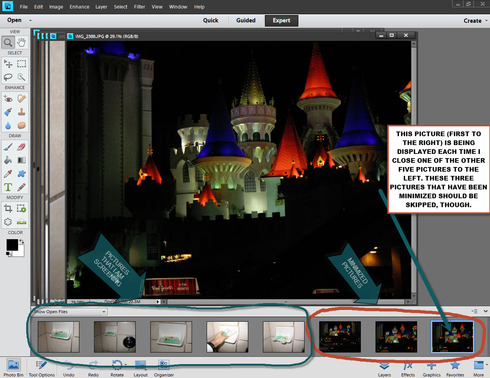Select the Eraser tool

(x=21, y=147)
